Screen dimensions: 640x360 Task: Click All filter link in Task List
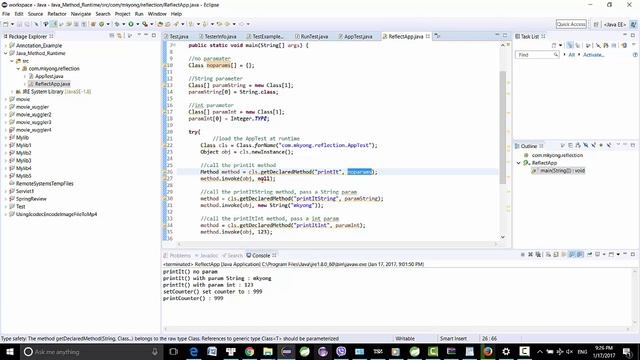point(571,54)
